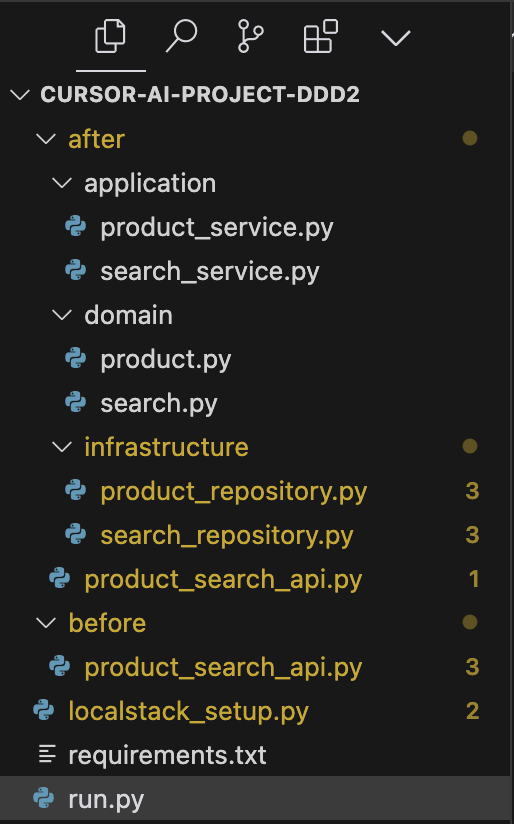Open requirements.txt text file
This screenshot has height=824, width=514.
coord(167,755)
